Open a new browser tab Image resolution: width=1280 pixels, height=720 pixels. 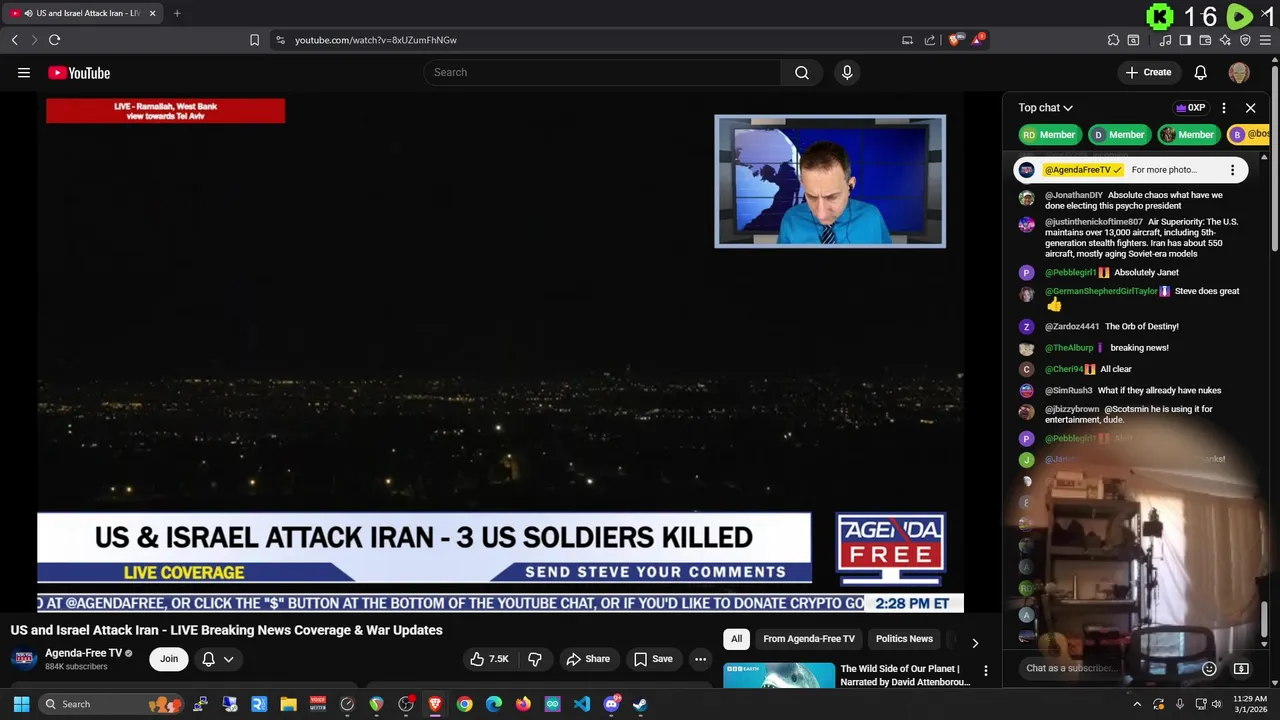click(177, 13)
